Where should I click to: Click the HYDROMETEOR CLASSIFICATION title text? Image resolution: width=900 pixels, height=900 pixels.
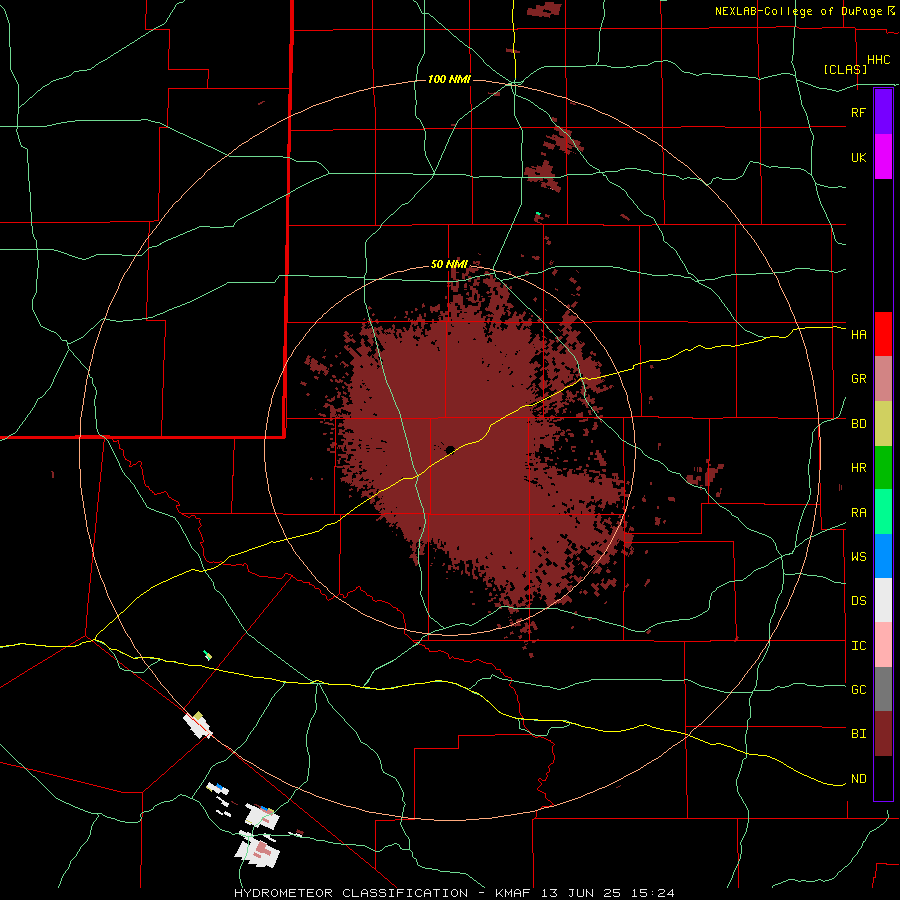(351, 893)
